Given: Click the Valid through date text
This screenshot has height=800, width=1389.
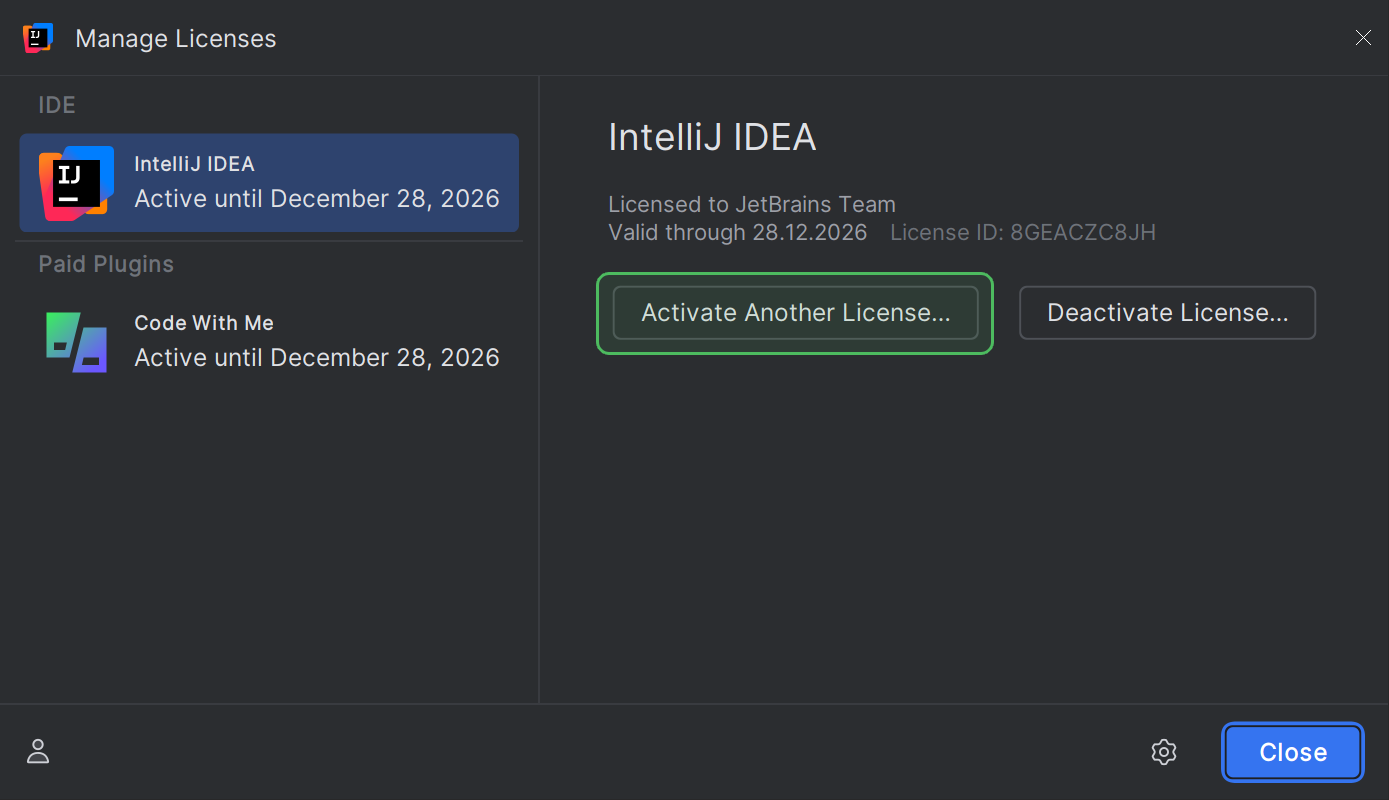Looking at the screenshot, I should click(x=737, y=232).
